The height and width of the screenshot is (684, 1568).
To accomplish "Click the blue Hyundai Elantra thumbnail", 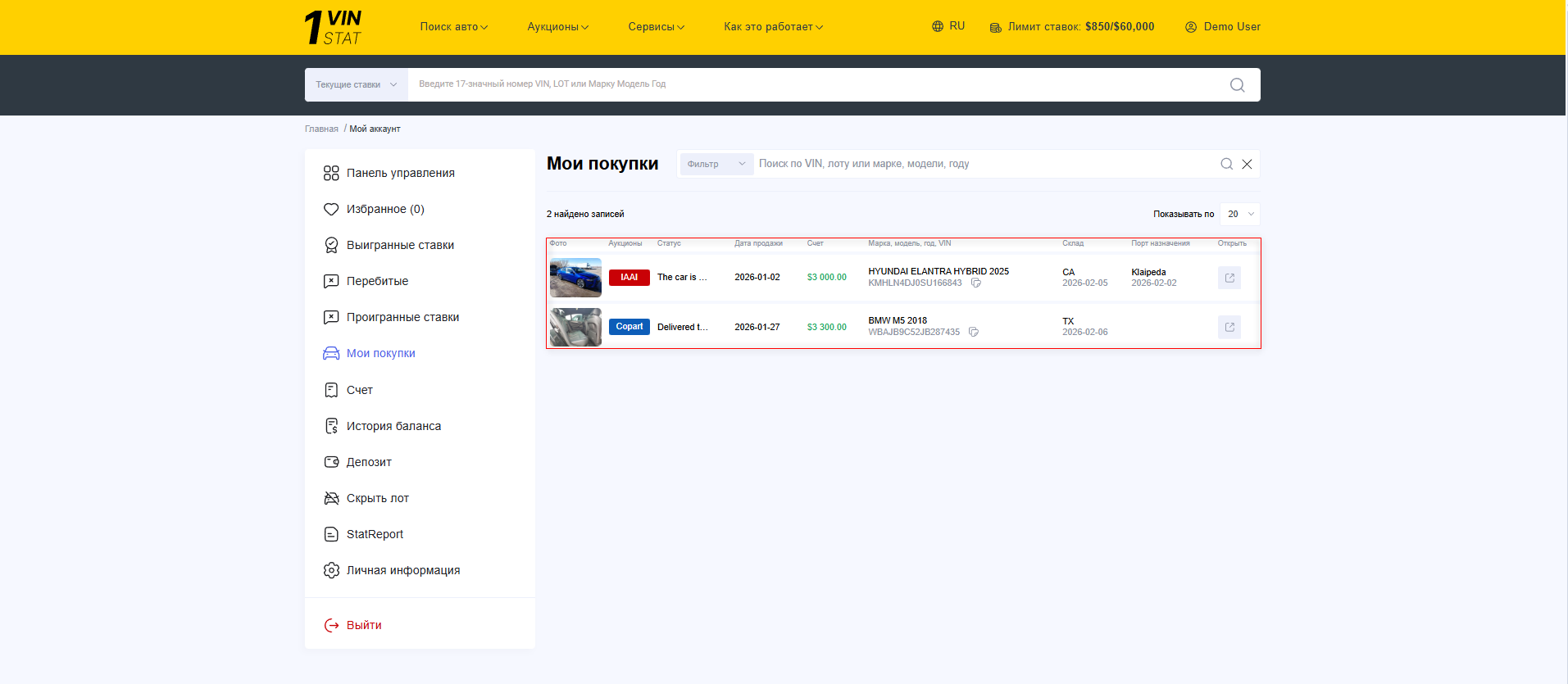I will click(575, 278).
